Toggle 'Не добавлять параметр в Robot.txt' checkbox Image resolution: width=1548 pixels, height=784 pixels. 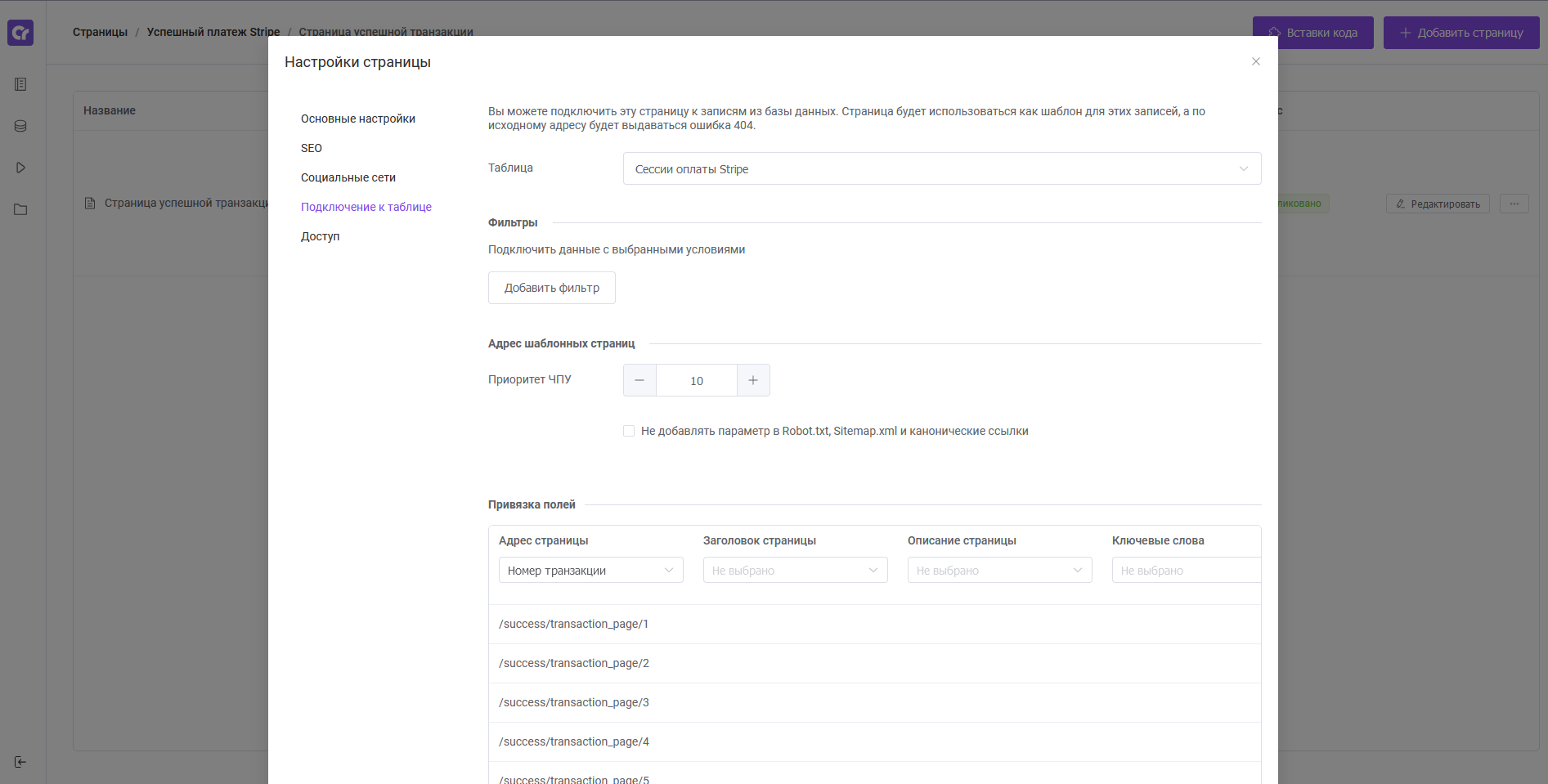point(629,431)
